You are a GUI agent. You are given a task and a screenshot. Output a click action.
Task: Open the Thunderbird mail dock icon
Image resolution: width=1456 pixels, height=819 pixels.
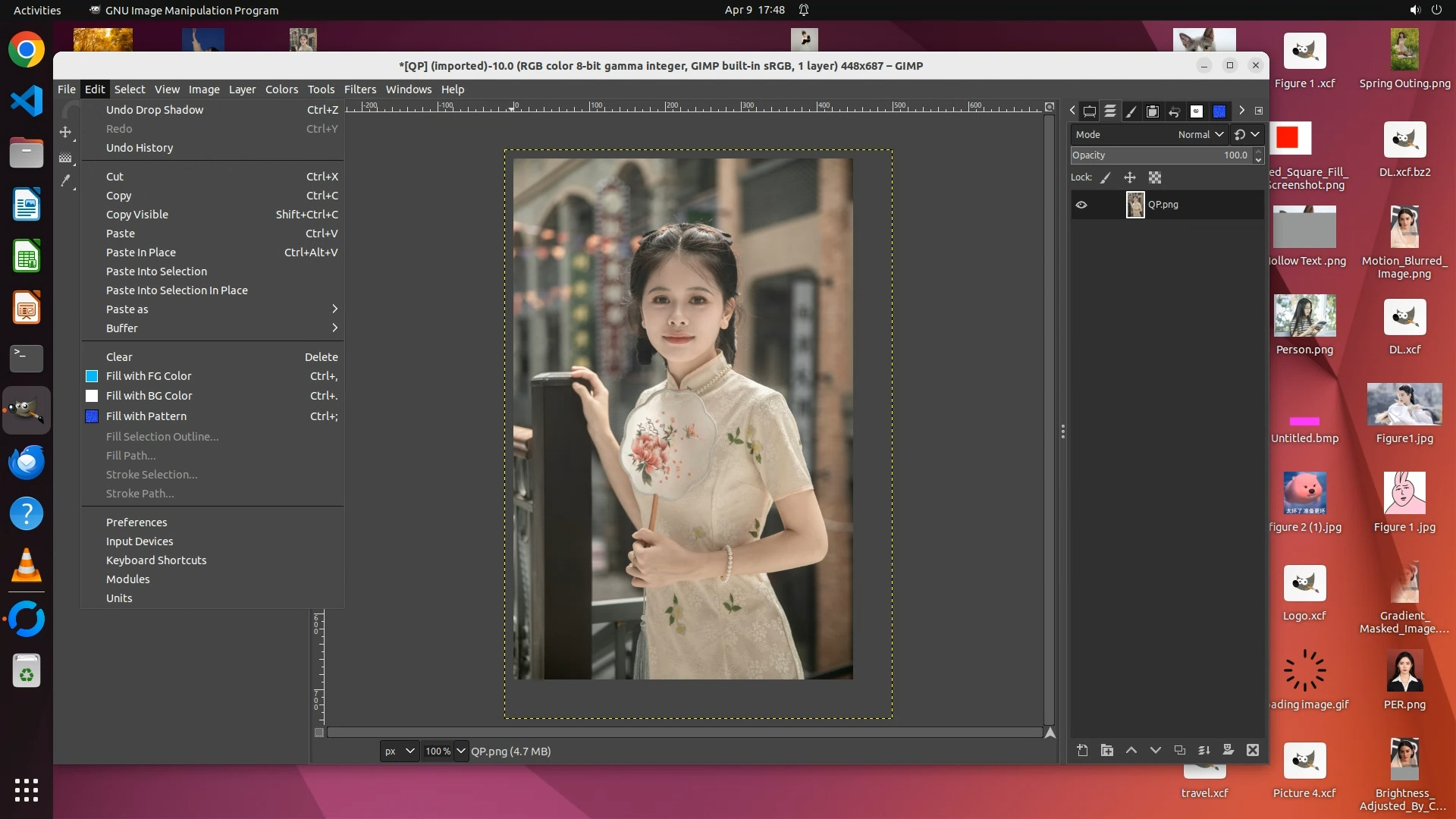tap(27, 462)
